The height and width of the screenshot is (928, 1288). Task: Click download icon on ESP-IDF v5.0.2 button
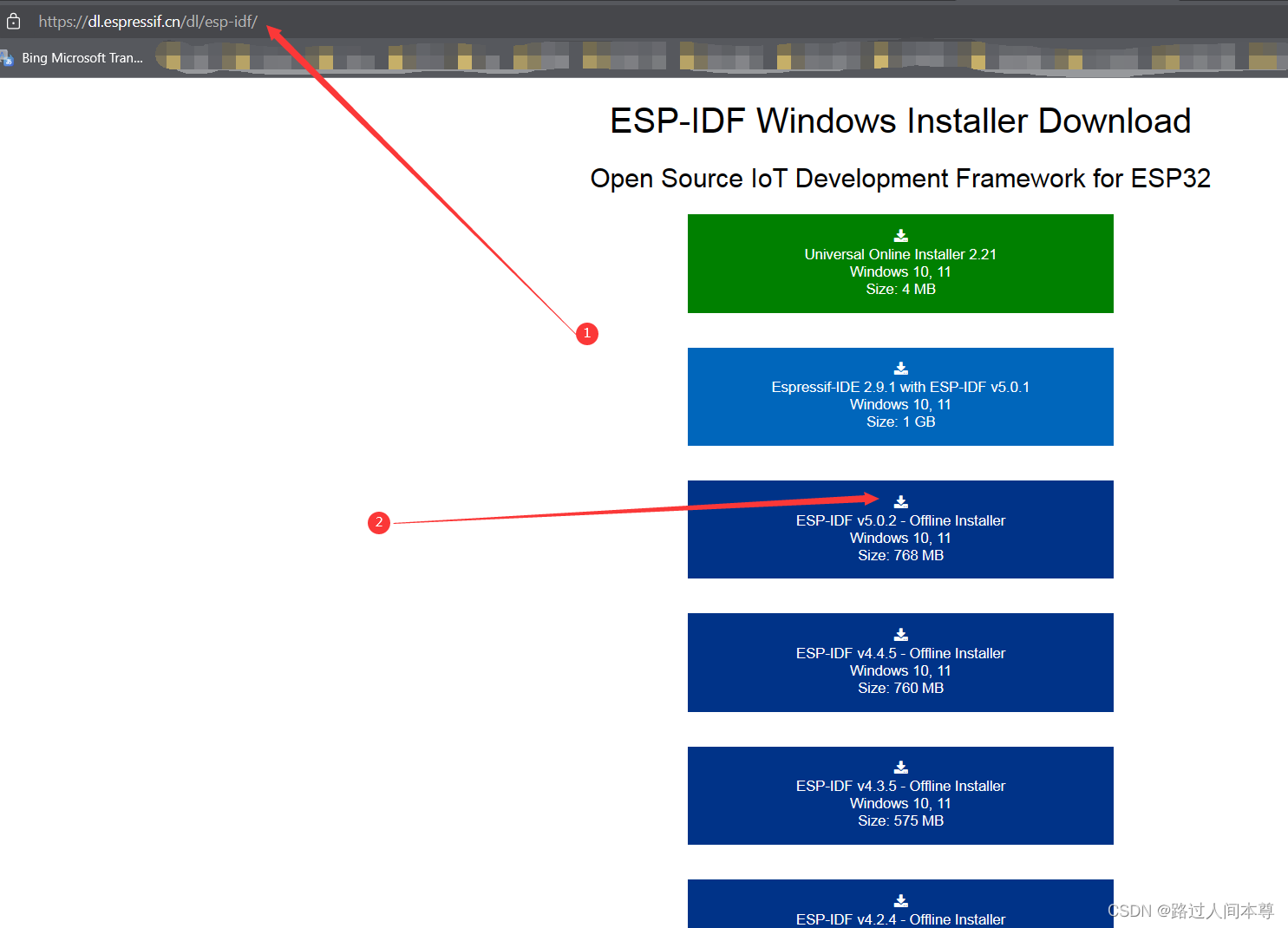(900, 500)
